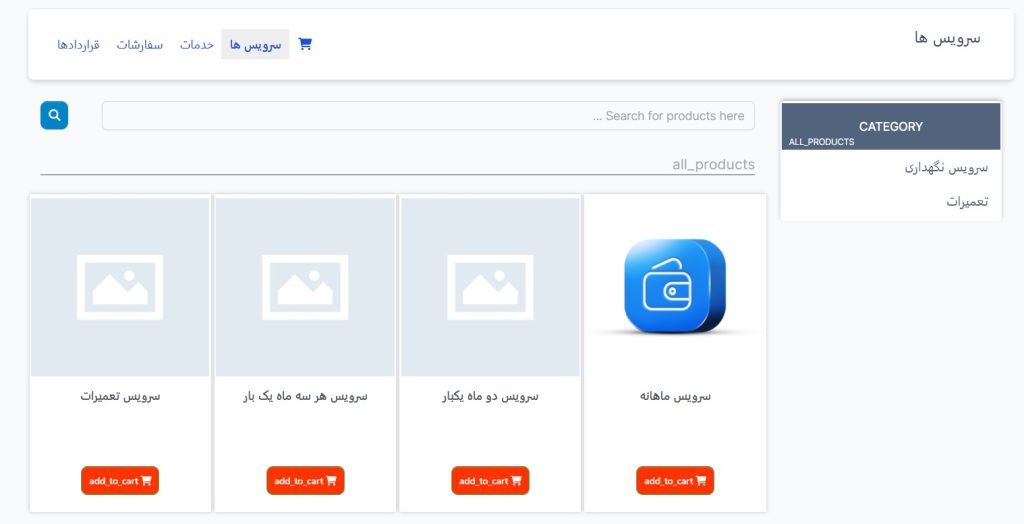Screen dimensions: 1024x524
Task: Open the سفارشات navigation tab
Action: click(139, 45)
